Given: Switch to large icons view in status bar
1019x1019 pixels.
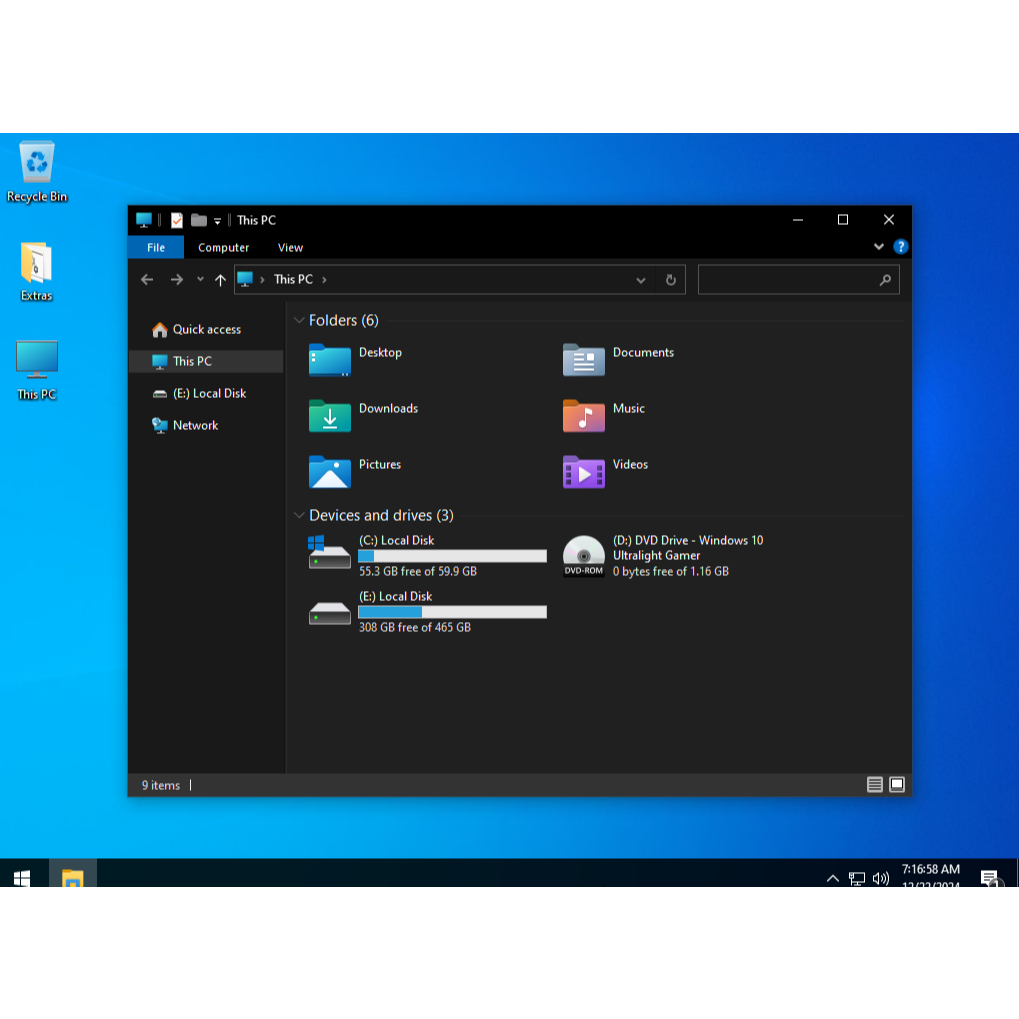Looking at the screenshot, I should tap(897, 784).
